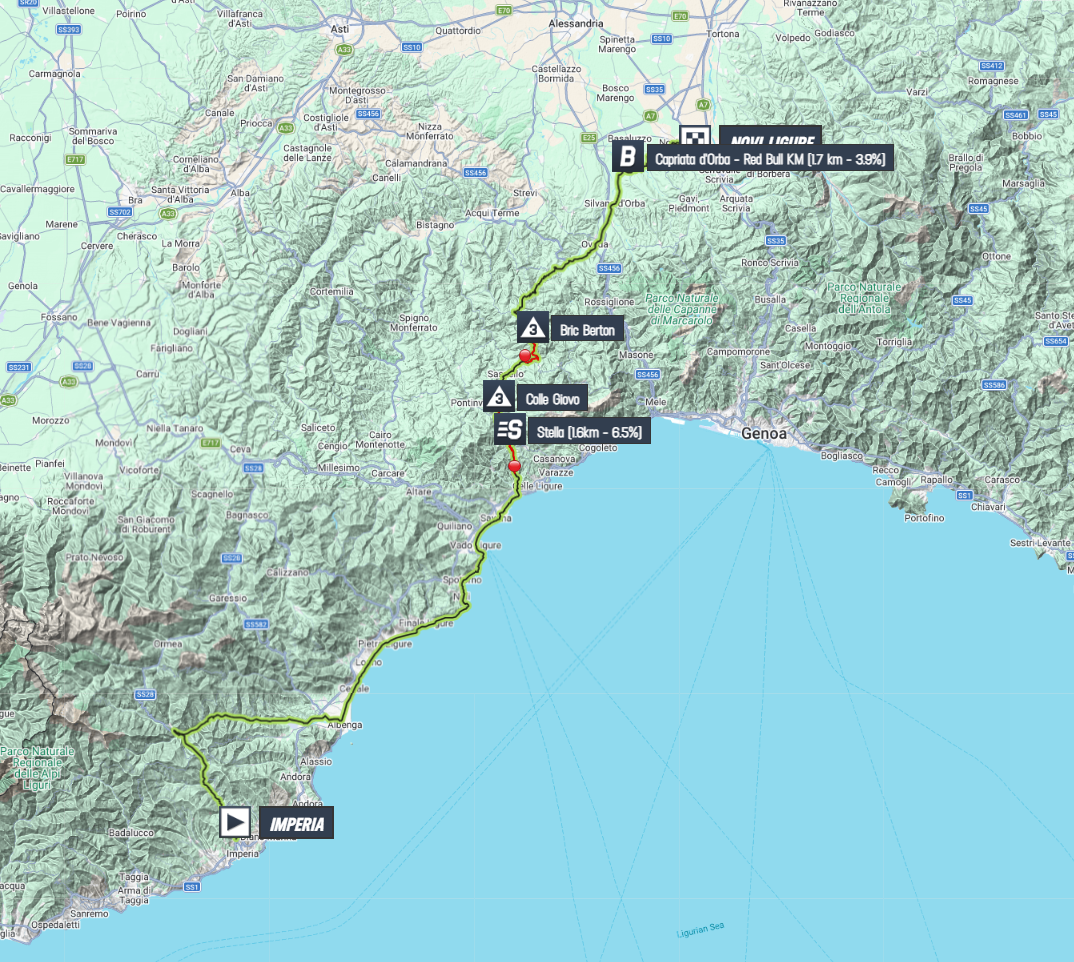This screenshot has height=962, width=1074.
Task: Click the Tortona label
Action: (x=723, y=34)
